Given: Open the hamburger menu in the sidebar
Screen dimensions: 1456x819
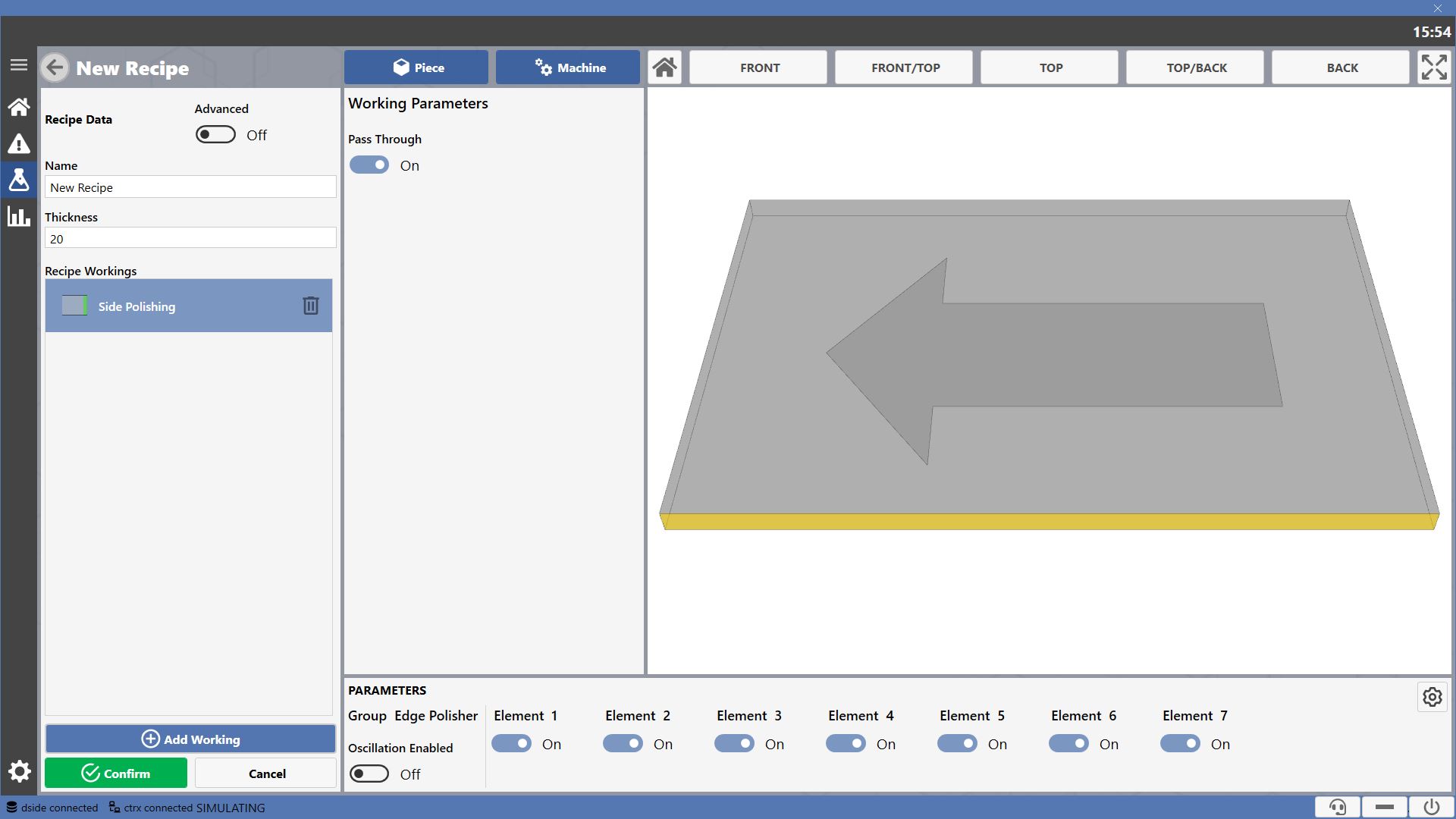Looking at the screenshot, I should (19, 65).
